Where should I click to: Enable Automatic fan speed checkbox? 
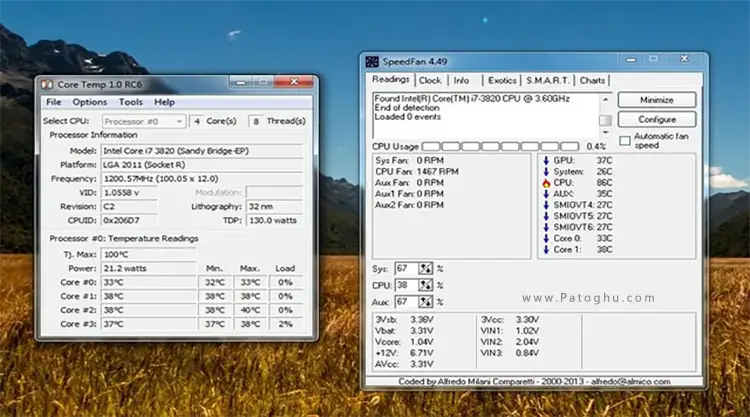pyautogui.click(x=625, y=141)
